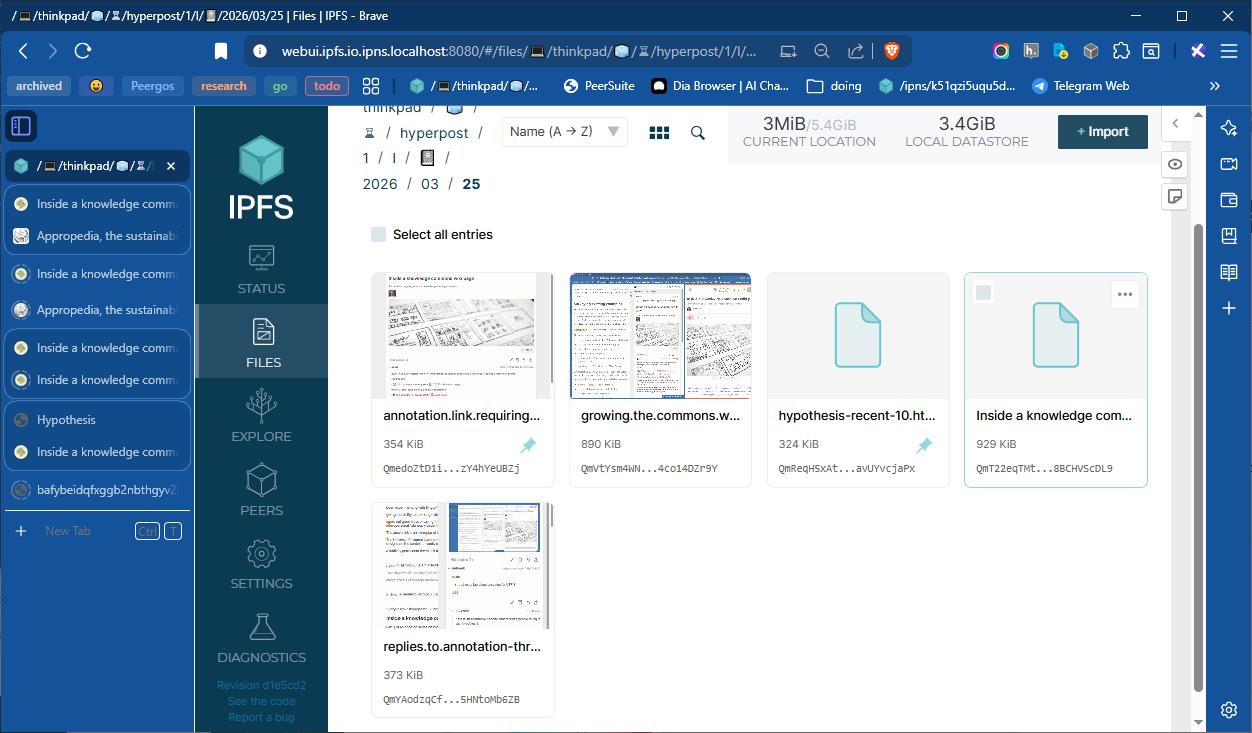Open the Status page in IPFS sidebar
The image size is (1252, 733).
[261, 270]
